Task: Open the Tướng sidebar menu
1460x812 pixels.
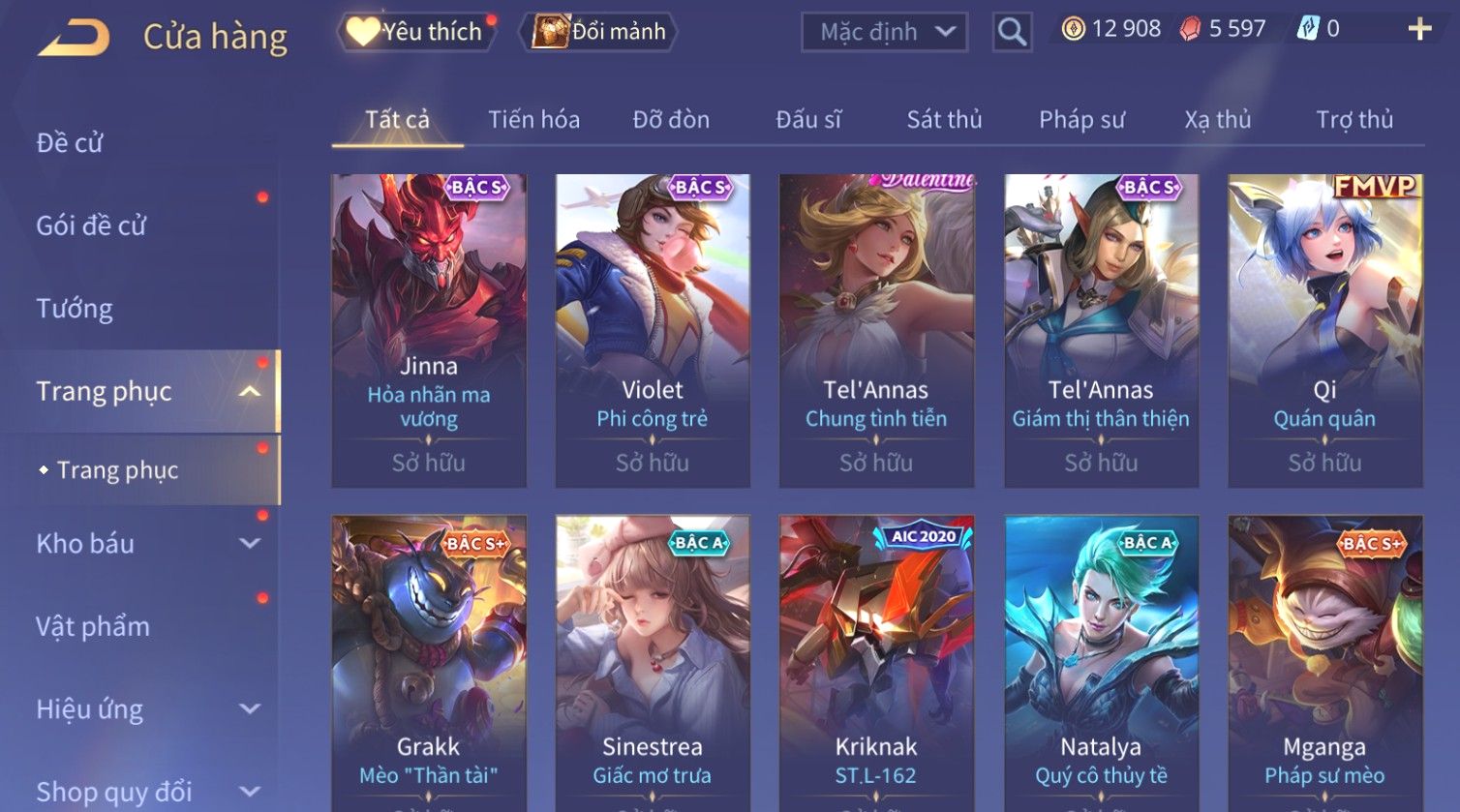Action: (x=75, y=309)
